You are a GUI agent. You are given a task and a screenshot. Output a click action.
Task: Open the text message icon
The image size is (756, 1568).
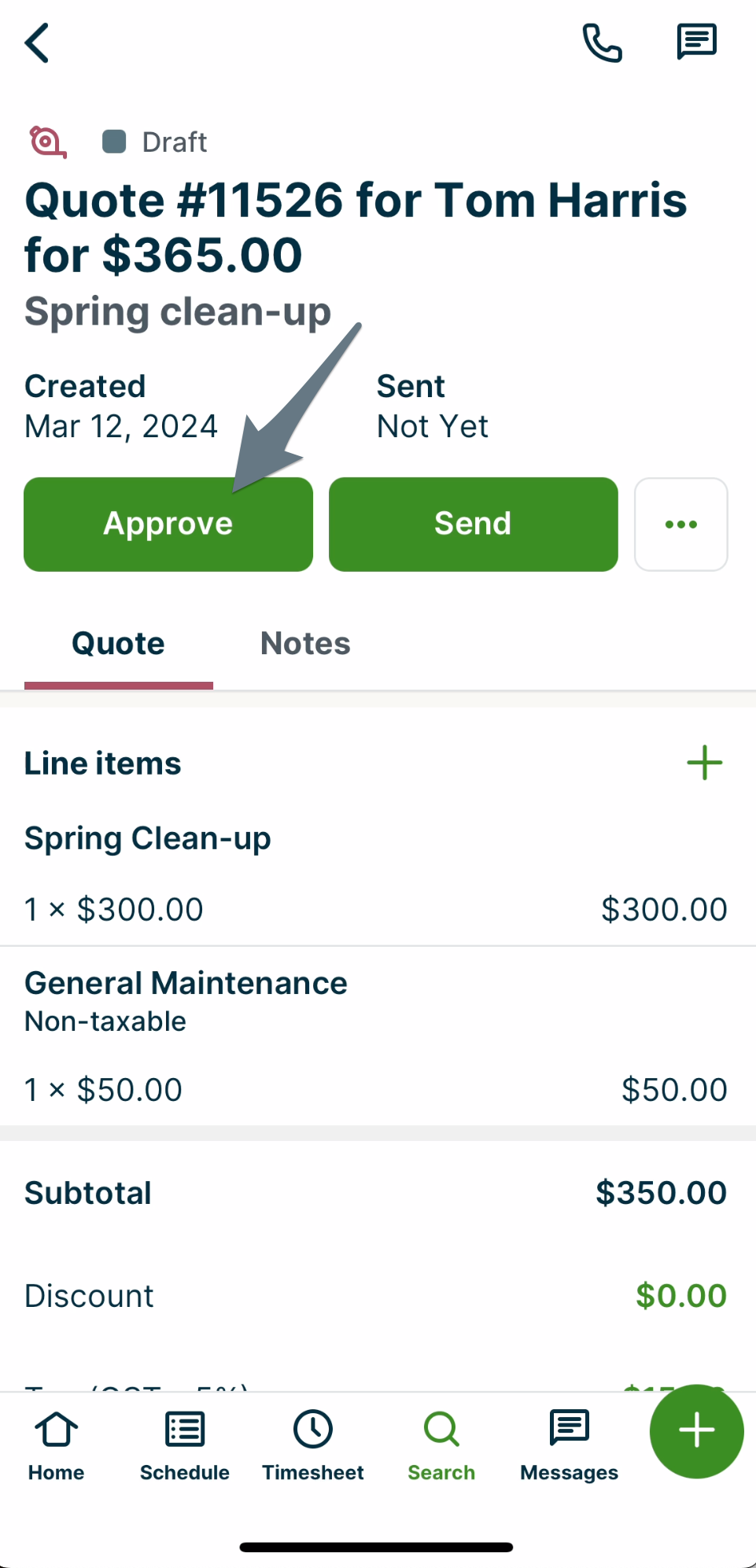click(x=695, y=40)
